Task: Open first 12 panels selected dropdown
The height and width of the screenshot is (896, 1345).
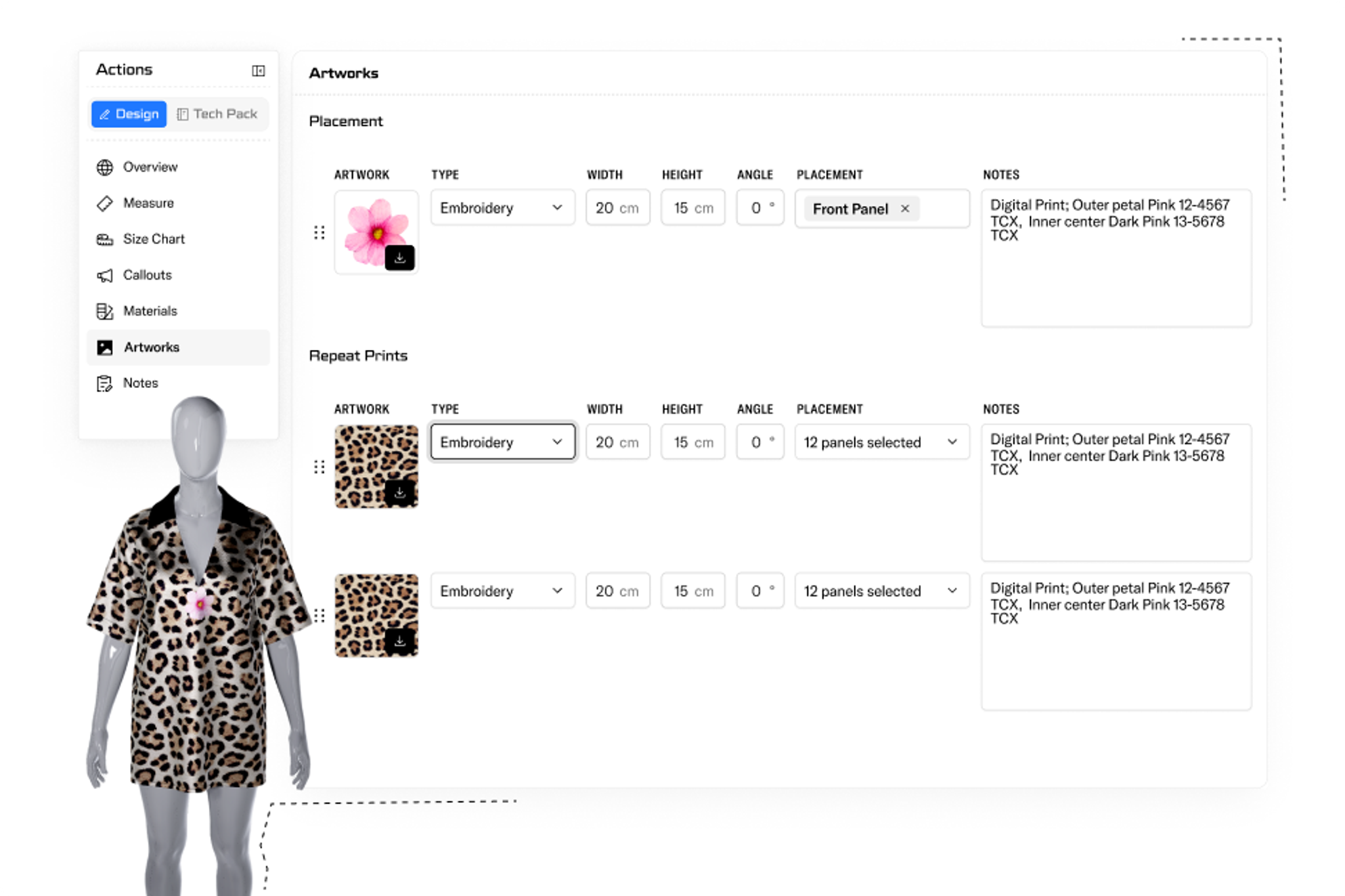Action: 882,442
